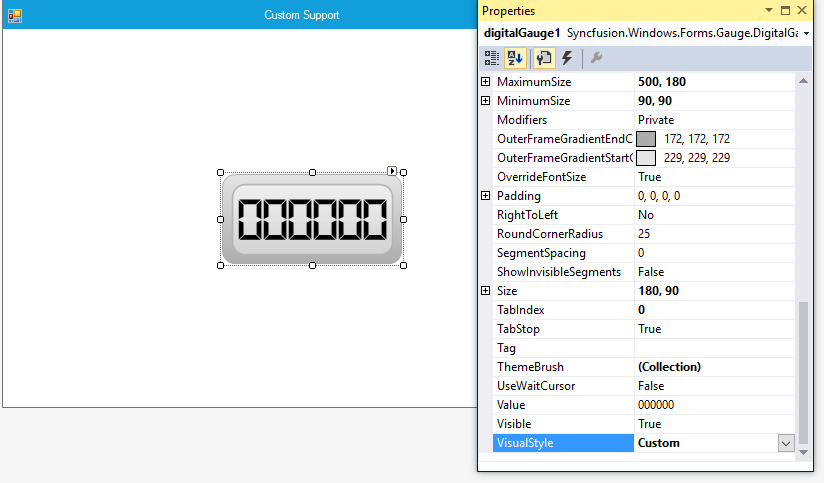Open the VisualStyle dropdown arrow
Image resolution: width=824 pixels, height=483 pixels.
coord(786,443)
